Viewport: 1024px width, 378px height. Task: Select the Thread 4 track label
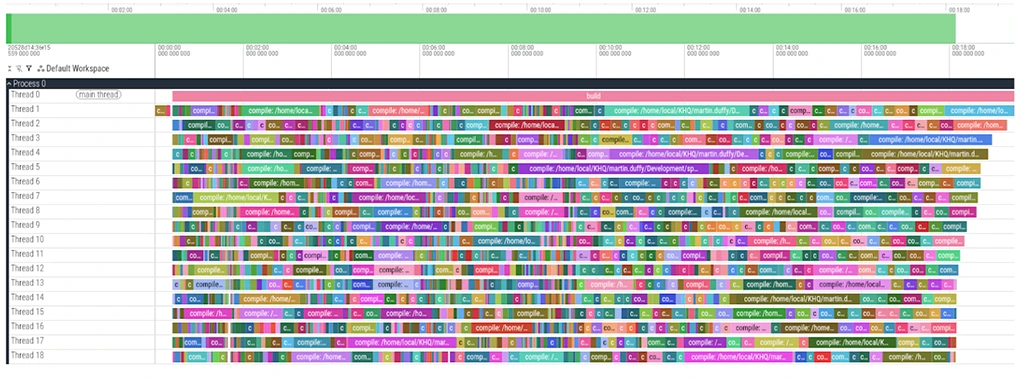point(25,153)
